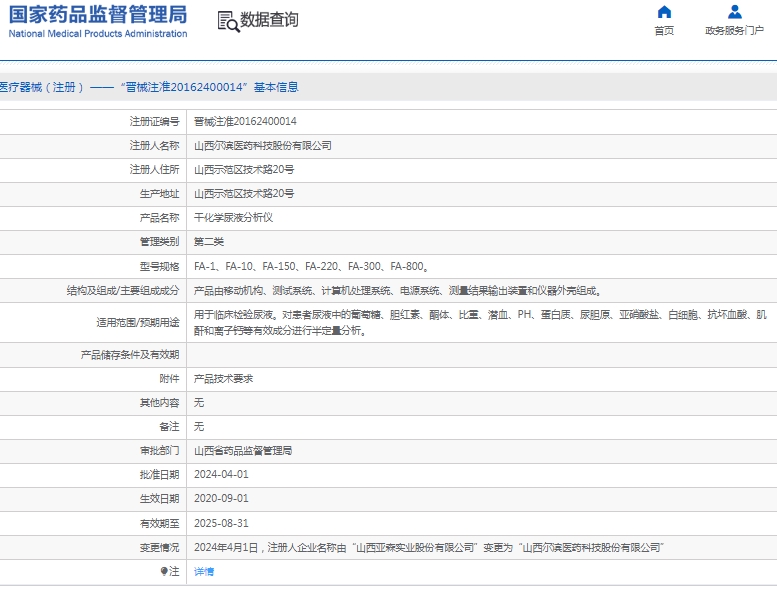Click the 政务服务门户 text label

pos(734,31)
